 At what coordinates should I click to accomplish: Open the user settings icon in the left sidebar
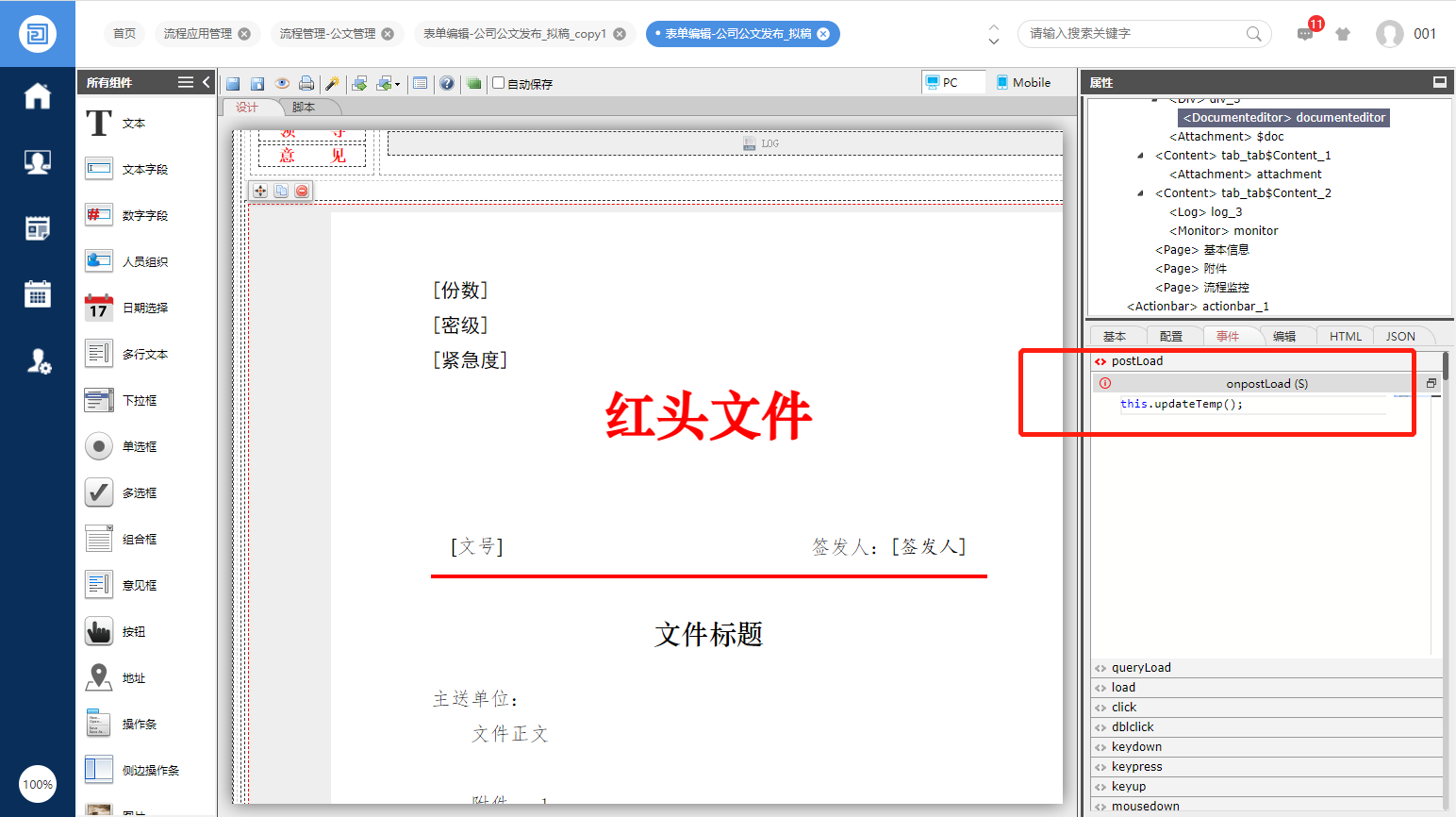point(38,360)
